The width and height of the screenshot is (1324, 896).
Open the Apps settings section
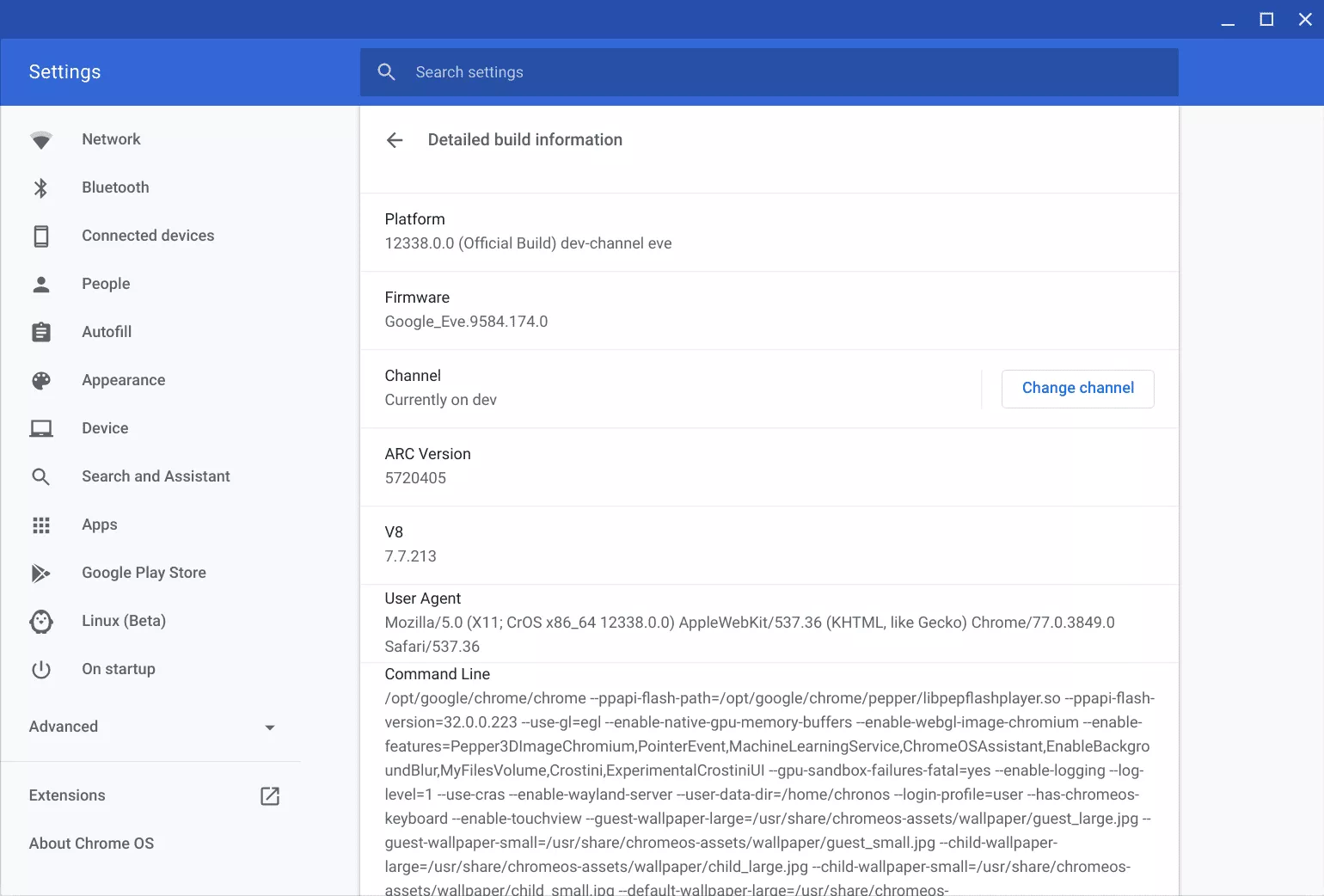[100, 525]
